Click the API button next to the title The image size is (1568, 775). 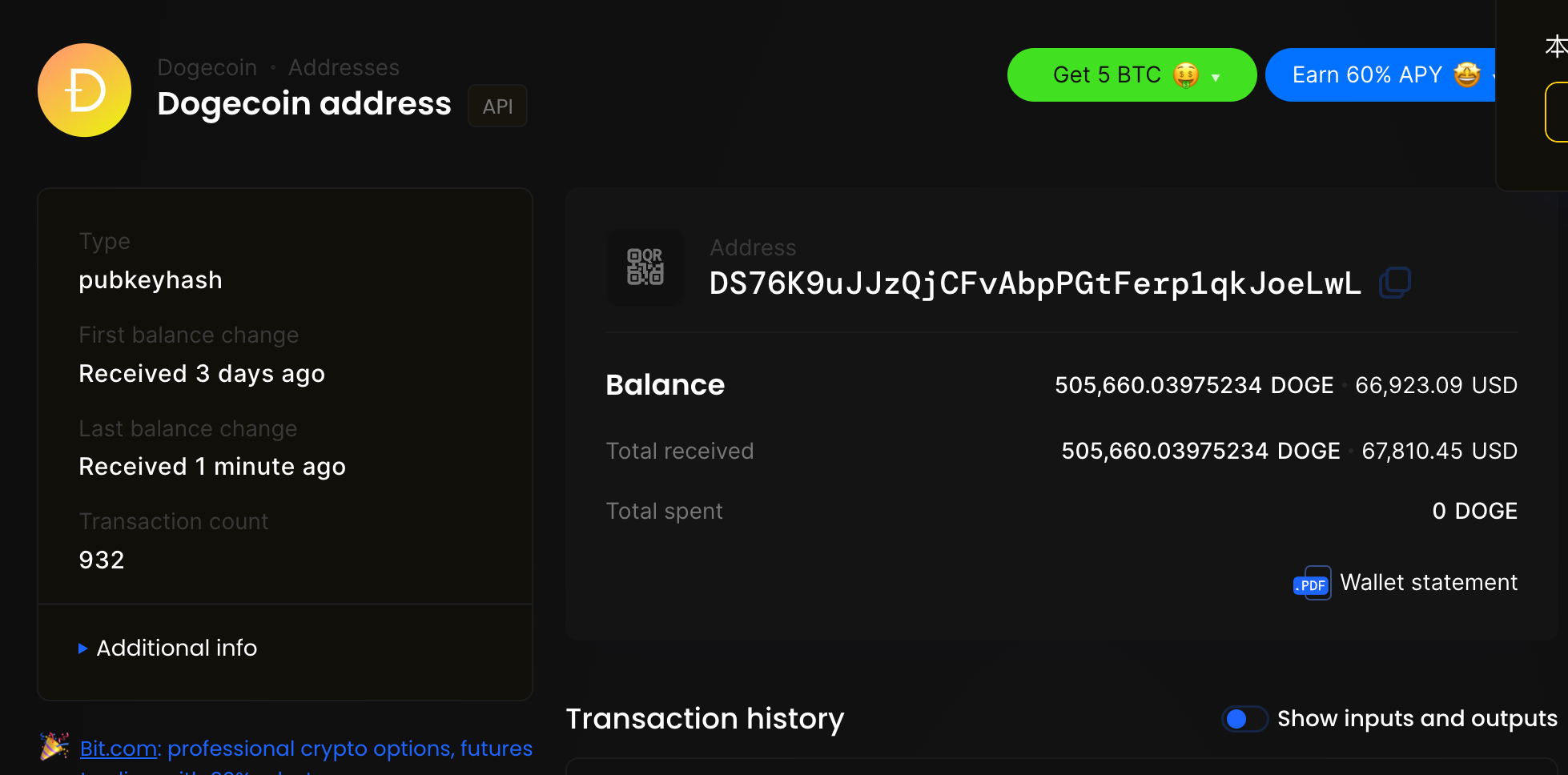pos(497,106)
